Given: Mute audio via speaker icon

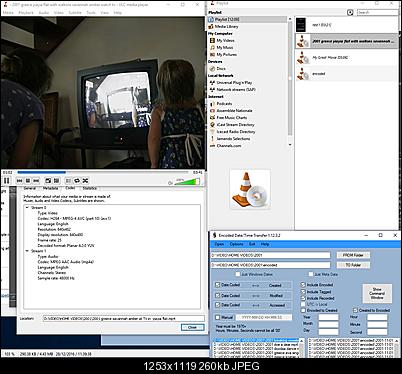Looking at the screenshot, I should (170, 183).
